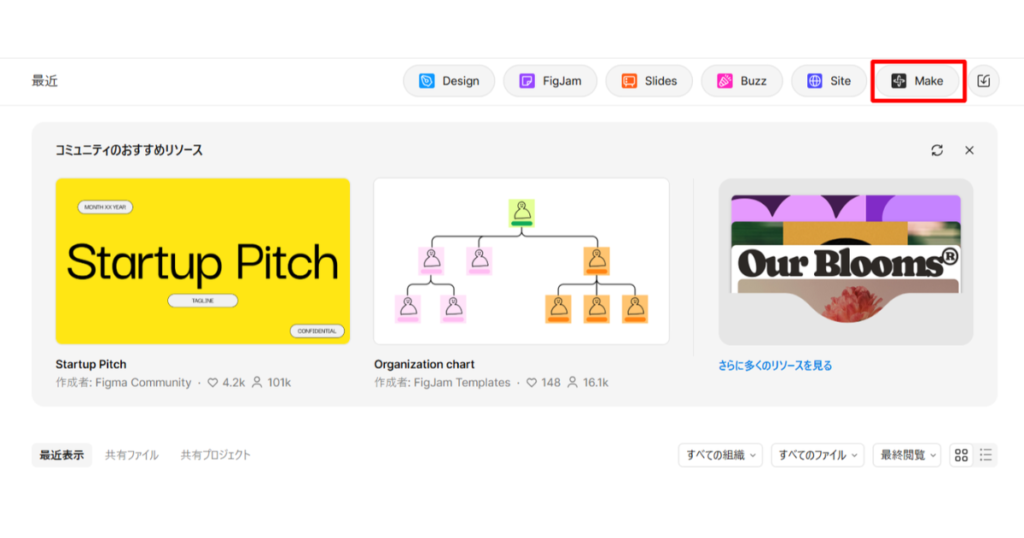Open the Startup Pitch thumbnail

point(202,261)
